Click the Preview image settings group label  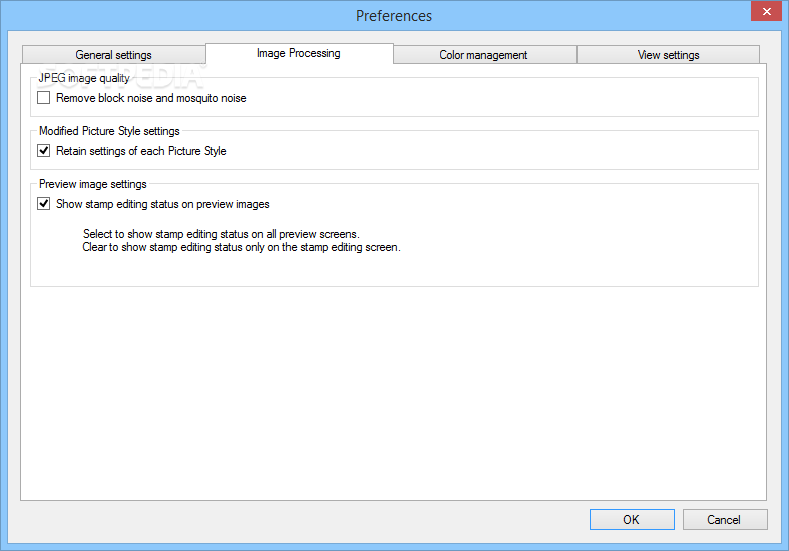click(93, 184)
